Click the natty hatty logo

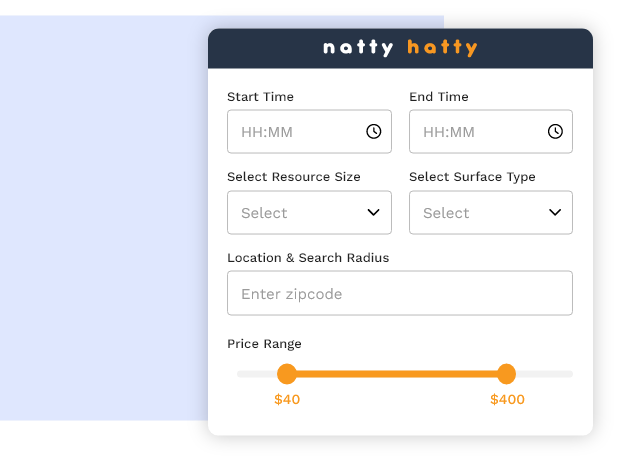[x=400, y=48]
